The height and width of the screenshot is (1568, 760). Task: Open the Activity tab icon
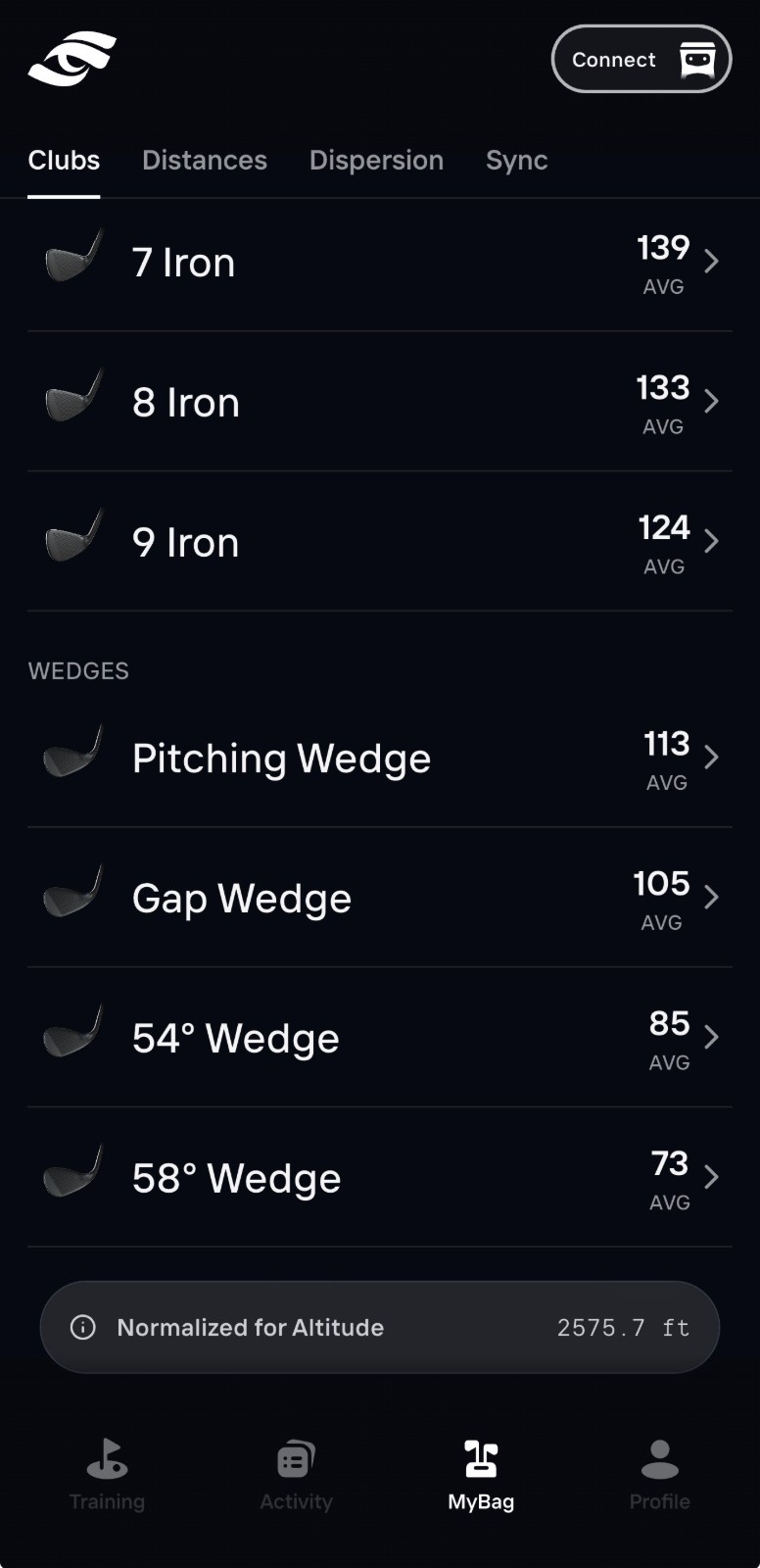[x=296, y=1458]
